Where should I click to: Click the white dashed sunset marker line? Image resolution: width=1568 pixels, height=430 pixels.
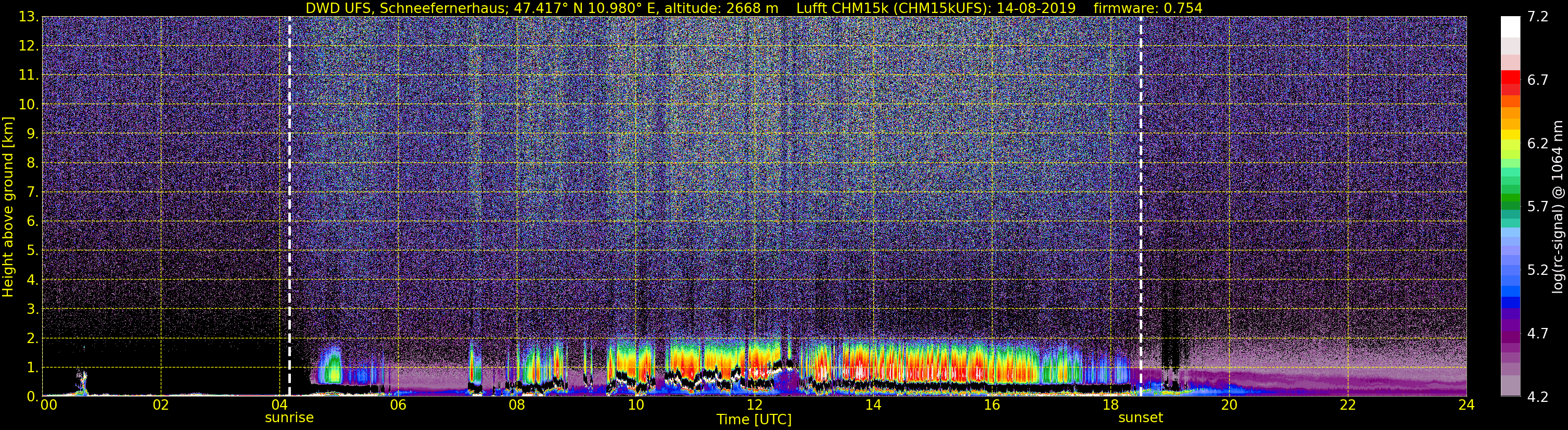[x=1141, y=207]
